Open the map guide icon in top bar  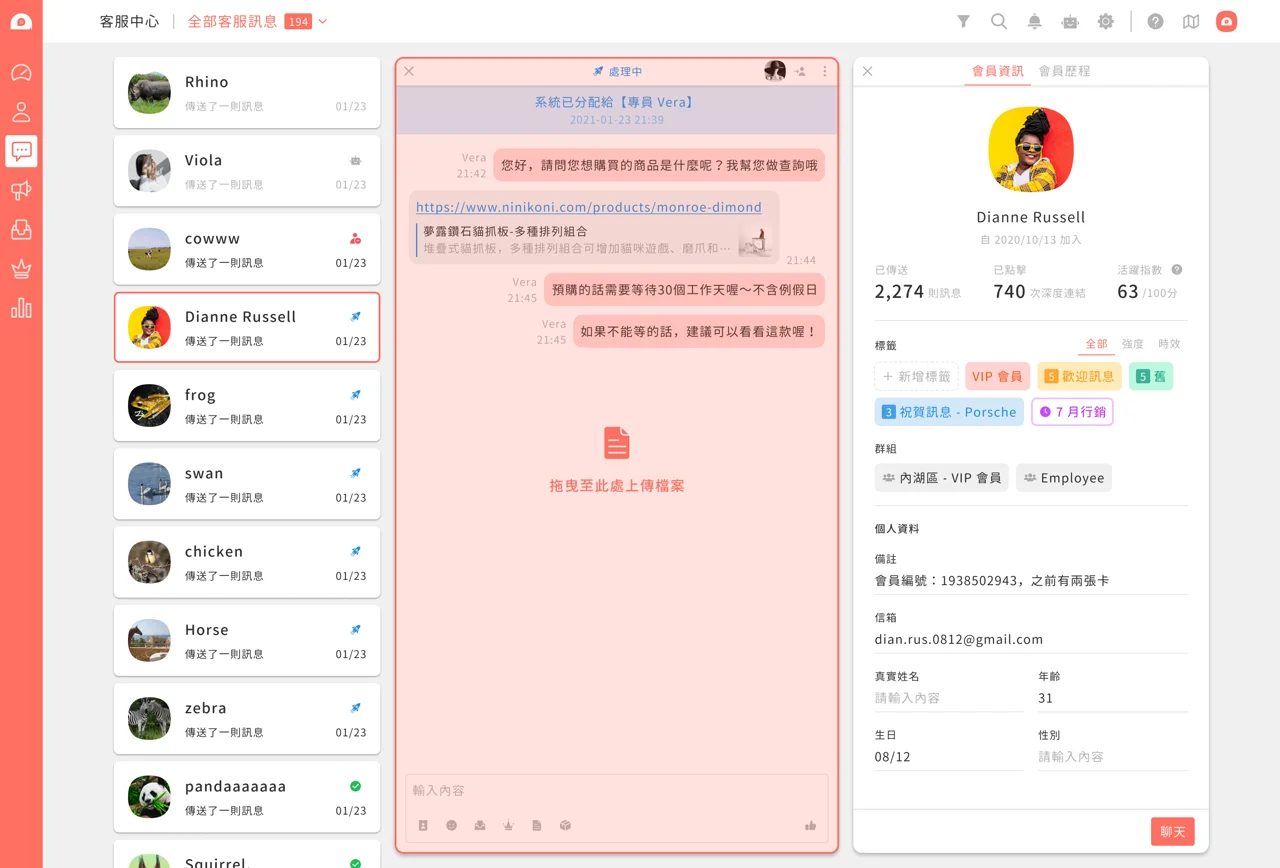click(x=1191, y=21)
